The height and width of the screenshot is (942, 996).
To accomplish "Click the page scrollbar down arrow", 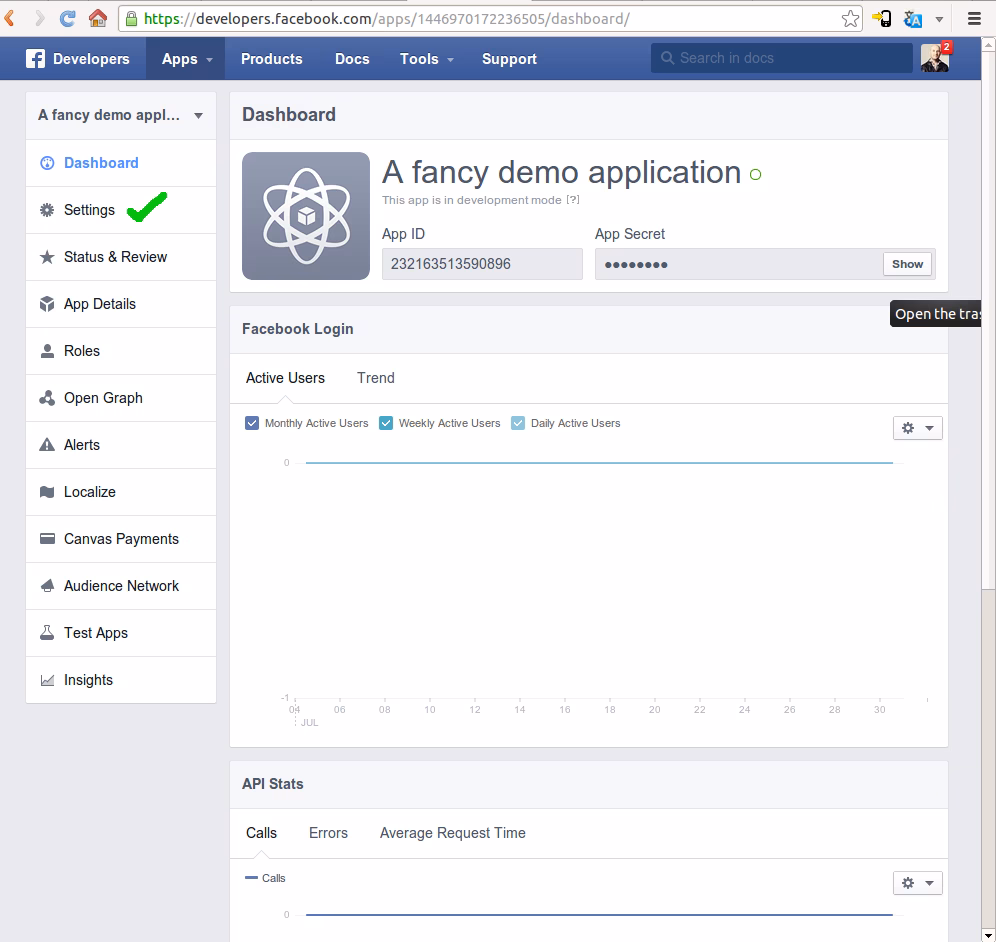I will click(x=988, y=935).
